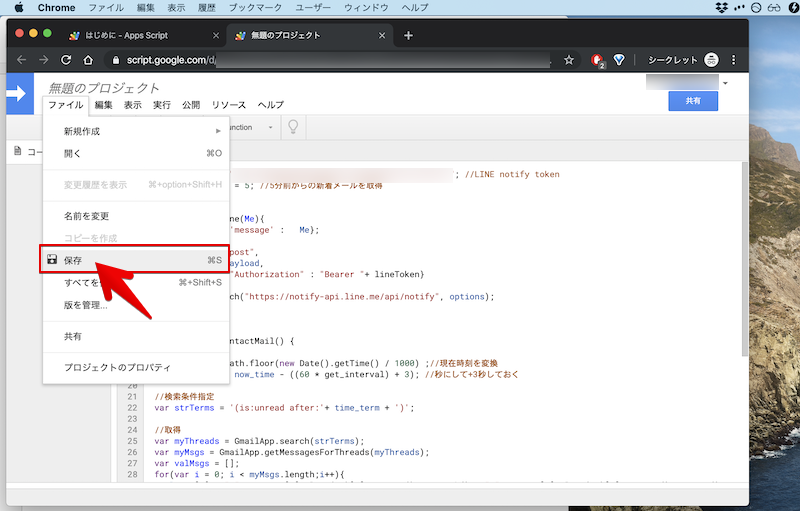Bookmark this page with the star icon
The image size is (800, 511).
[x=569, y=60]
